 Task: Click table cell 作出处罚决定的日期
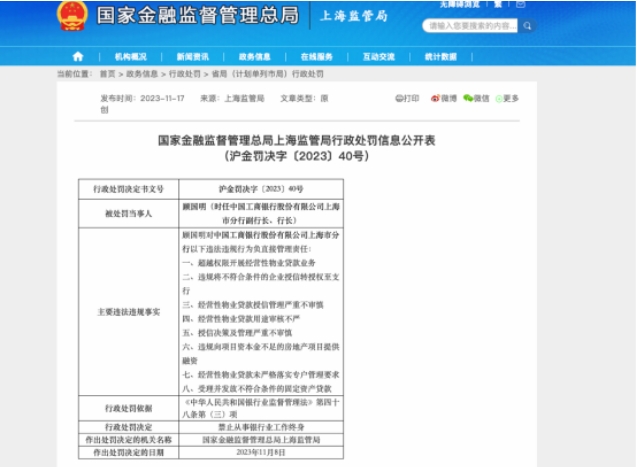click(128, 452)
